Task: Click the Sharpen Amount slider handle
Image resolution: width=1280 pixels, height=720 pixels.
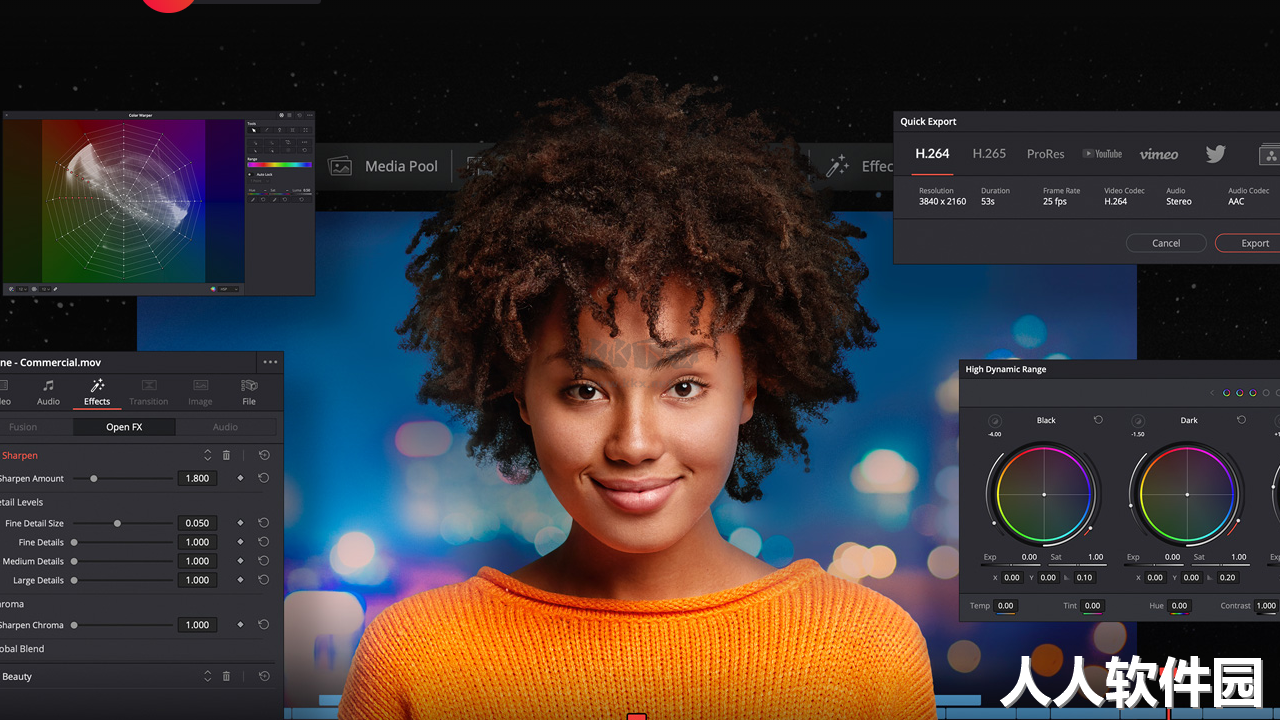Action: pyautogui.click(x=94, y=479)
